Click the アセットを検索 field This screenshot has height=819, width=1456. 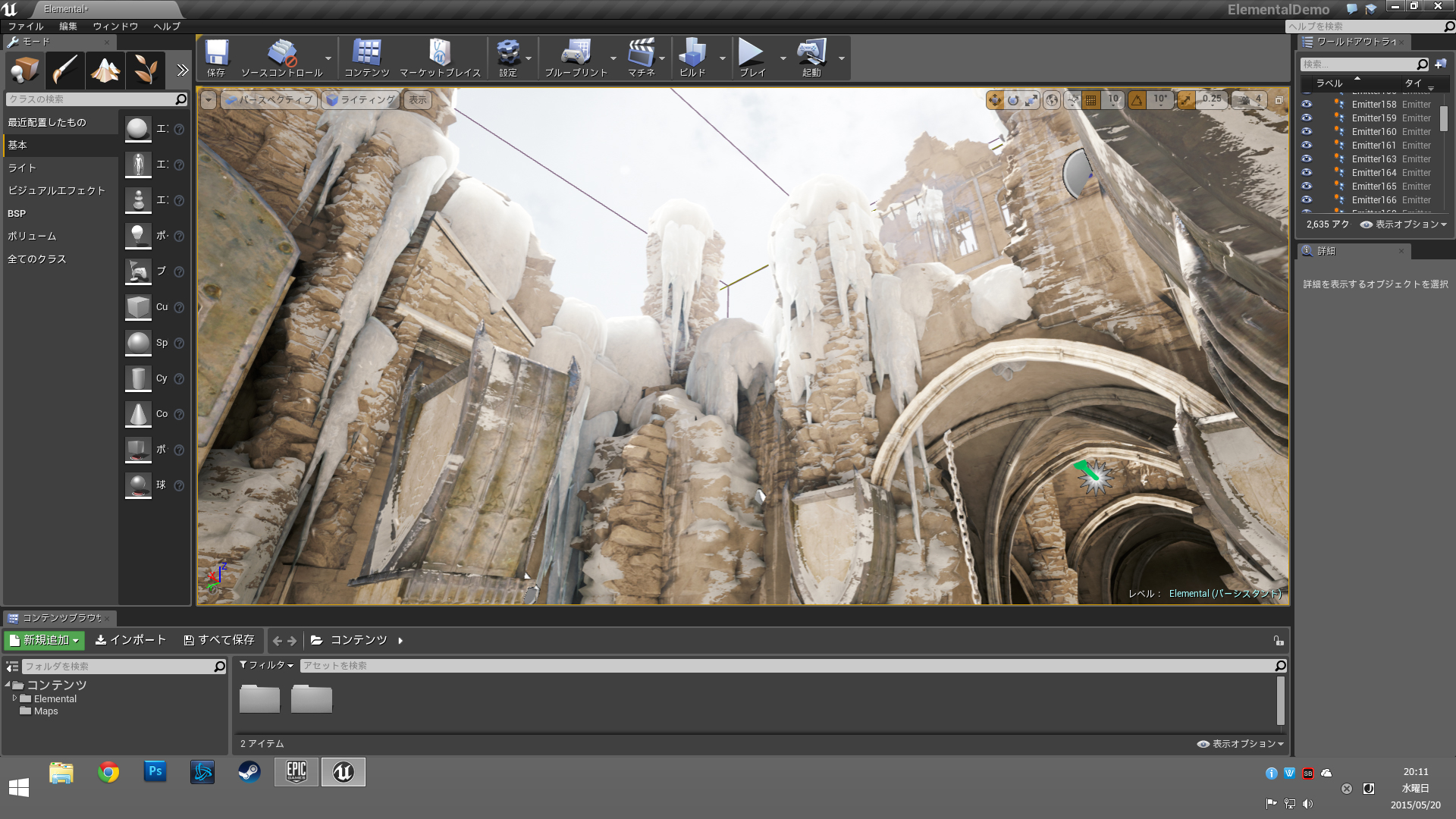[x=792, y=665]
